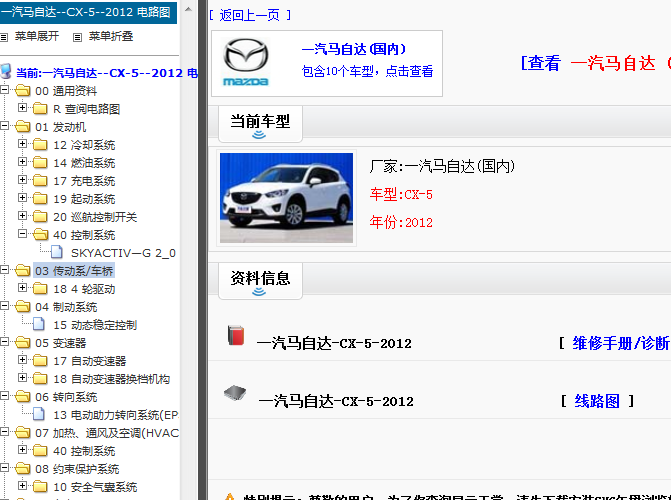The width and height of the screenshot is (671, 500).
Task: Click the gray chip icon beside the wiring diagram row
Action: pyautogui.click(x=235, y=393)
